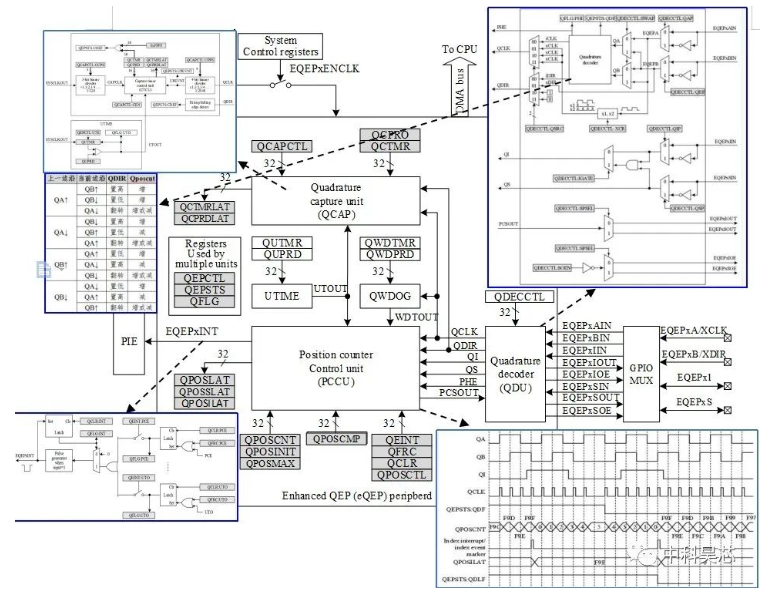
Task: Click the GPIO MUX block
Action: (641, 374)
